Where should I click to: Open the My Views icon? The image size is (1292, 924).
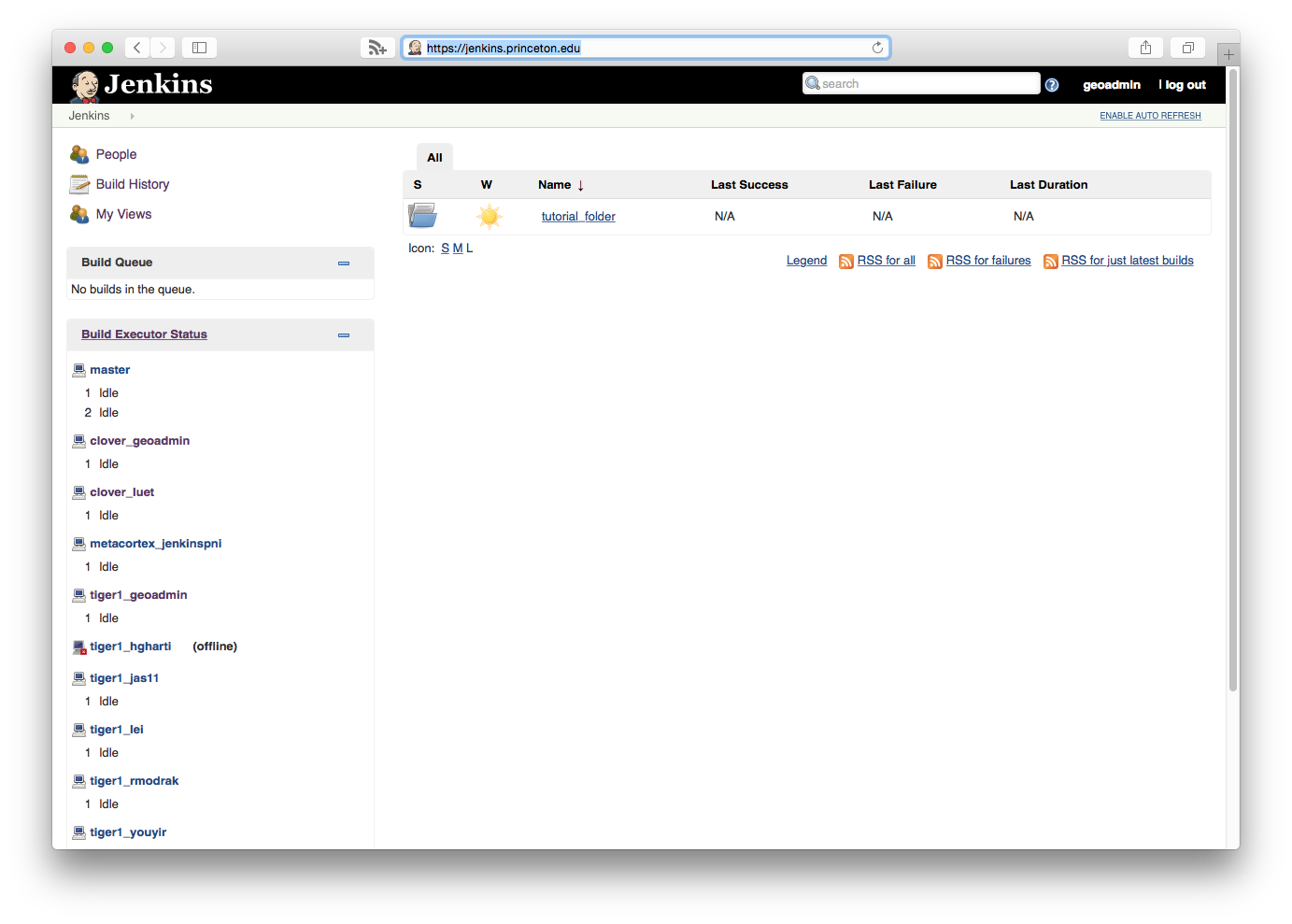[79, 214]
